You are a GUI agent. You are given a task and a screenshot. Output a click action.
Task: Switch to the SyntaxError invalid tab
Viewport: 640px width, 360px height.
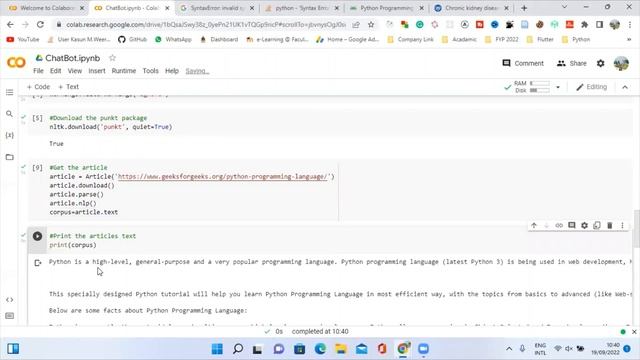[216, 8]
